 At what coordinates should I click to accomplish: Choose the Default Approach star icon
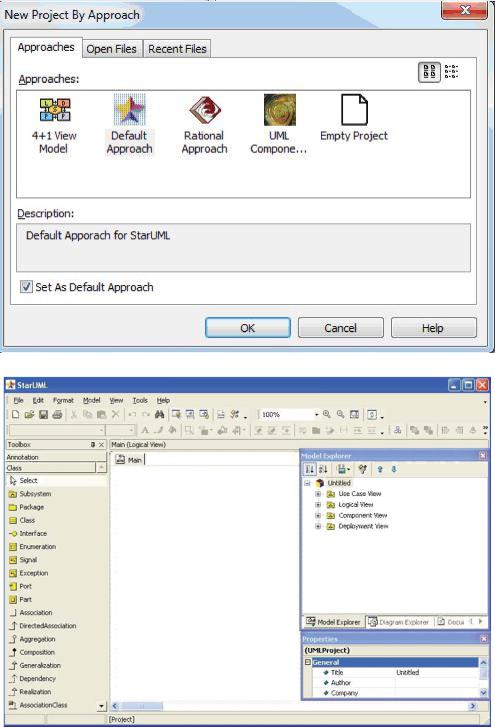tap(130, 110)
